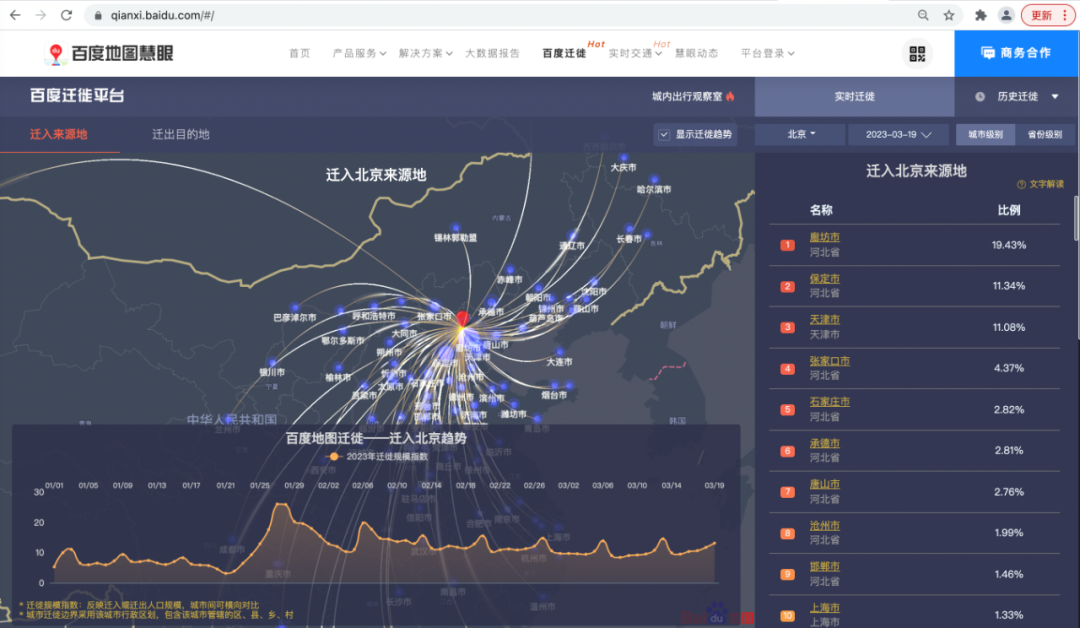The width and height of the screenshot is (1080, 628).
Task: Open 张家口市 in ranking list
Action: (829, 361)
